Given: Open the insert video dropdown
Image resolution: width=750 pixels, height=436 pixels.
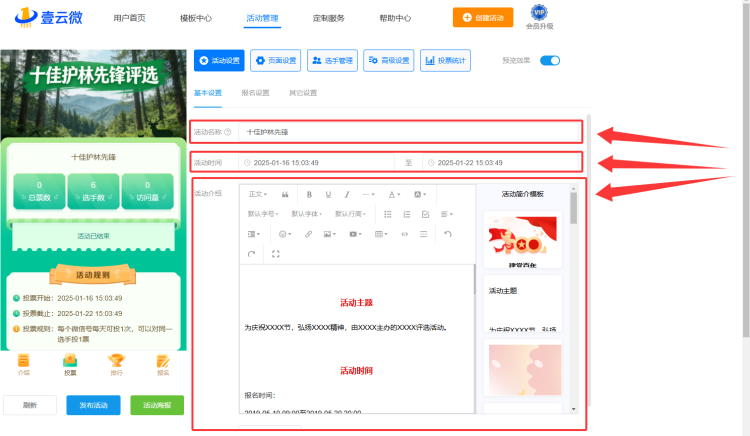Looking at the screenshot, I should [355, 234].
